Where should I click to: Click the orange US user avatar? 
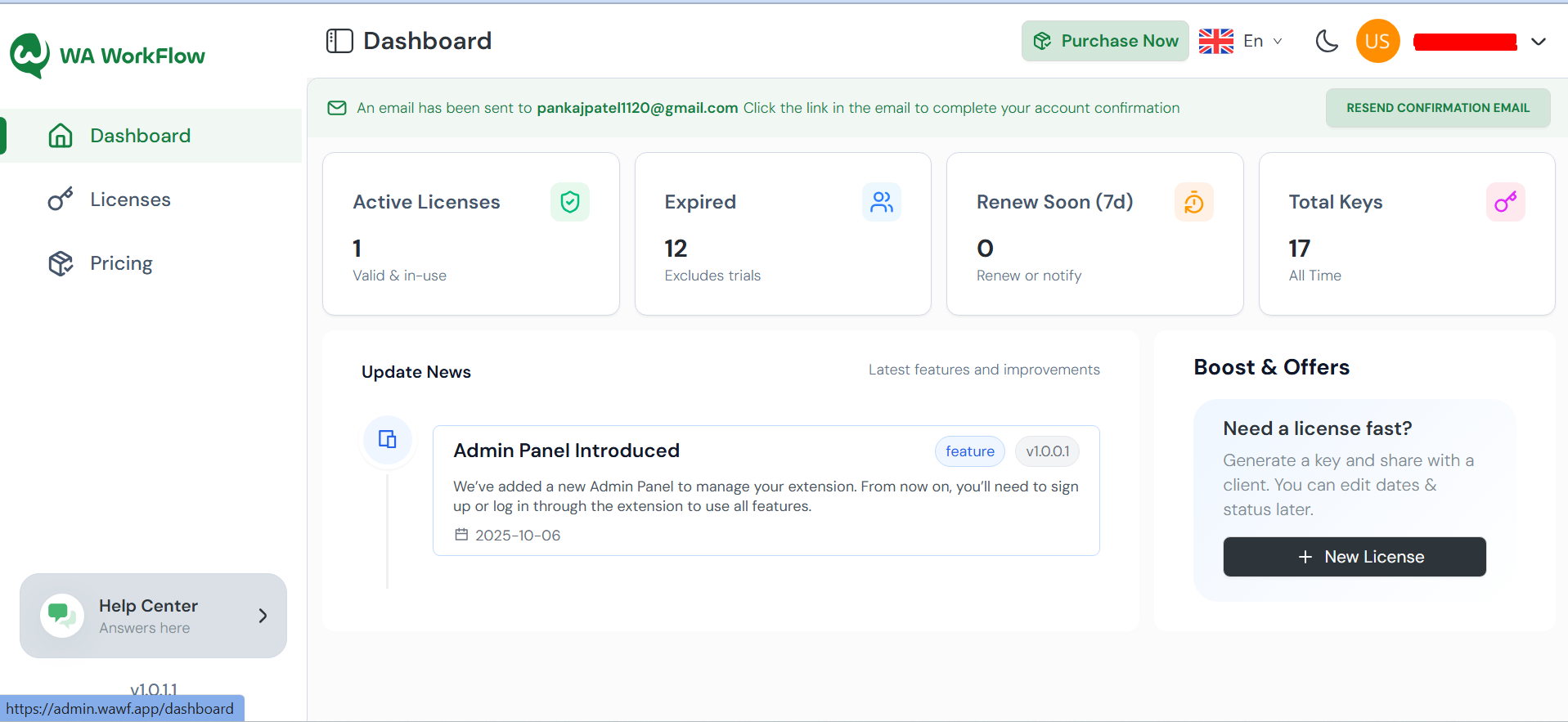(x=1377, y=41)
